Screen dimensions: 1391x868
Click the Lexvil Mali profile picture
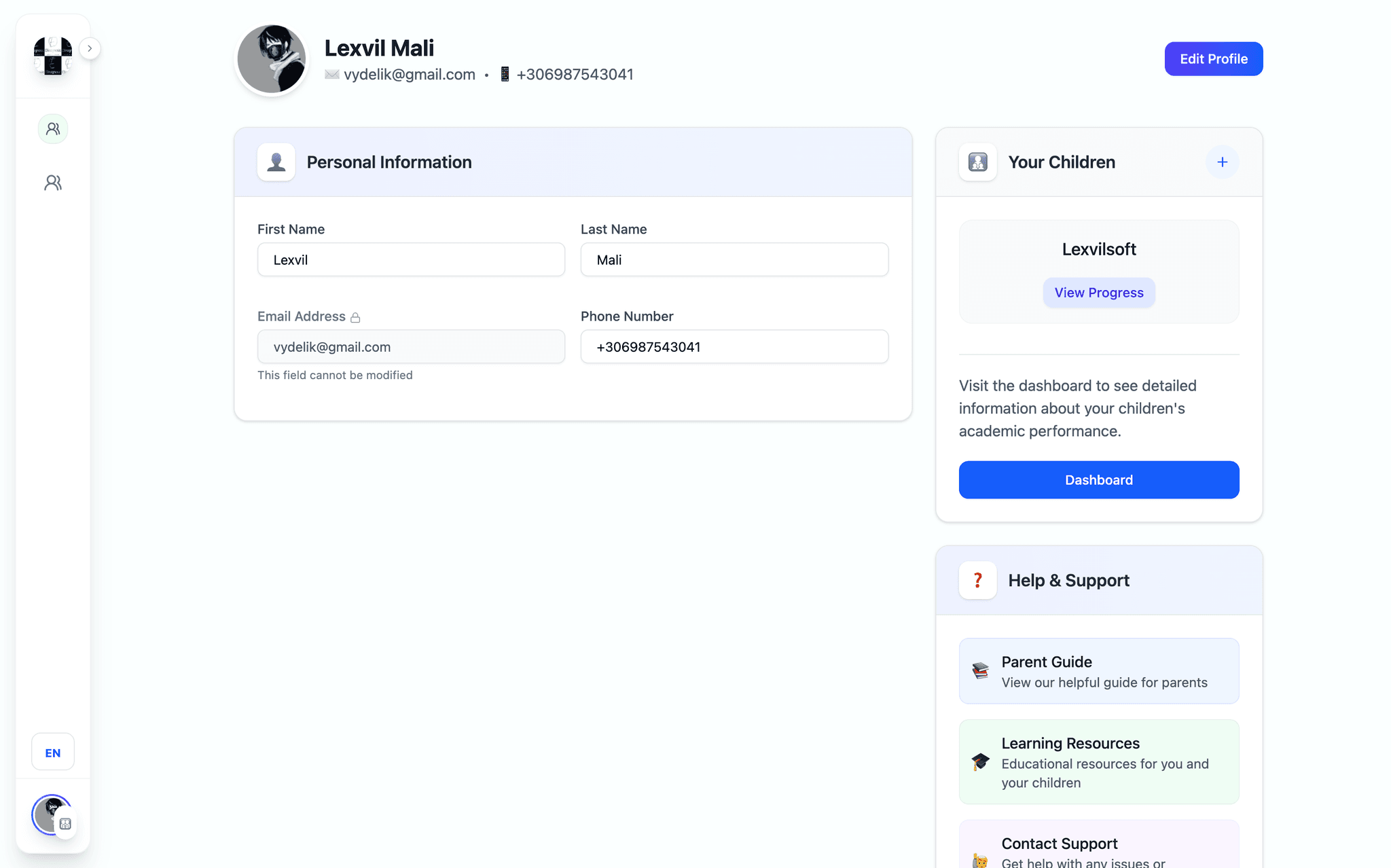coord(272,59)
